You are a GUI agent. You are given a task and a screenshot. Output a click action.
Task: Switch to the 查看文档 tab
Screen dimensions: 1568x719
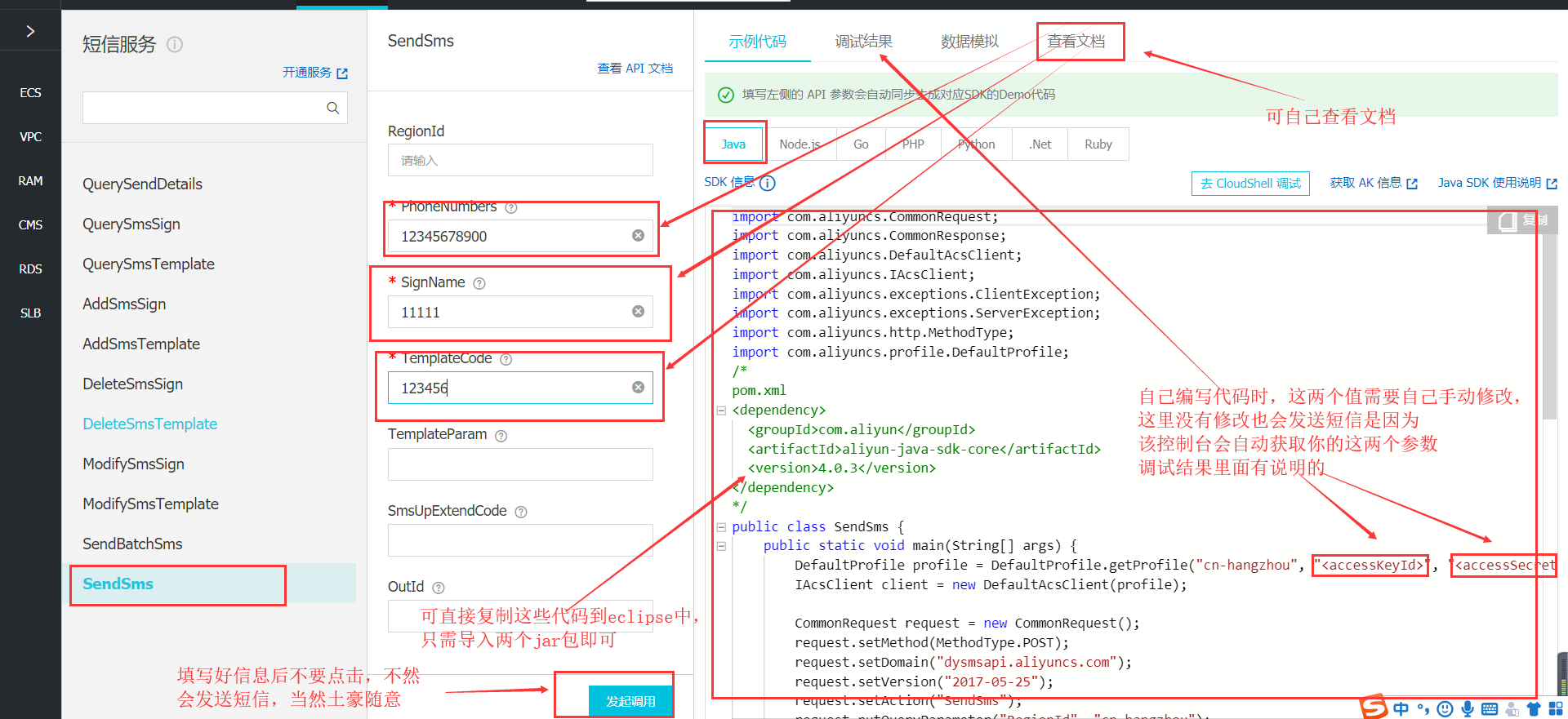point(1076,42)
